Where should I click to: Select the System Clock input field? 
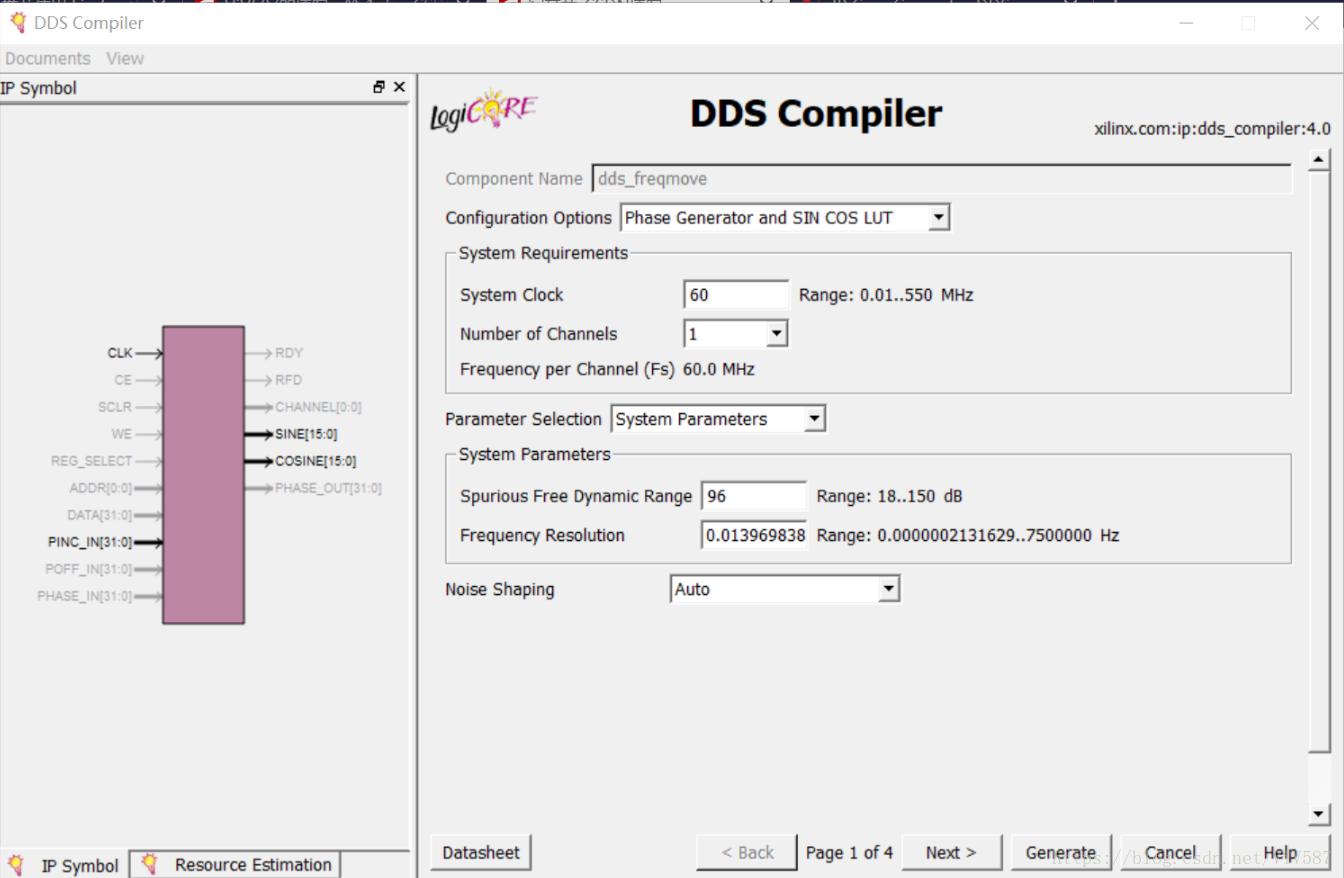tap(736, 294)
